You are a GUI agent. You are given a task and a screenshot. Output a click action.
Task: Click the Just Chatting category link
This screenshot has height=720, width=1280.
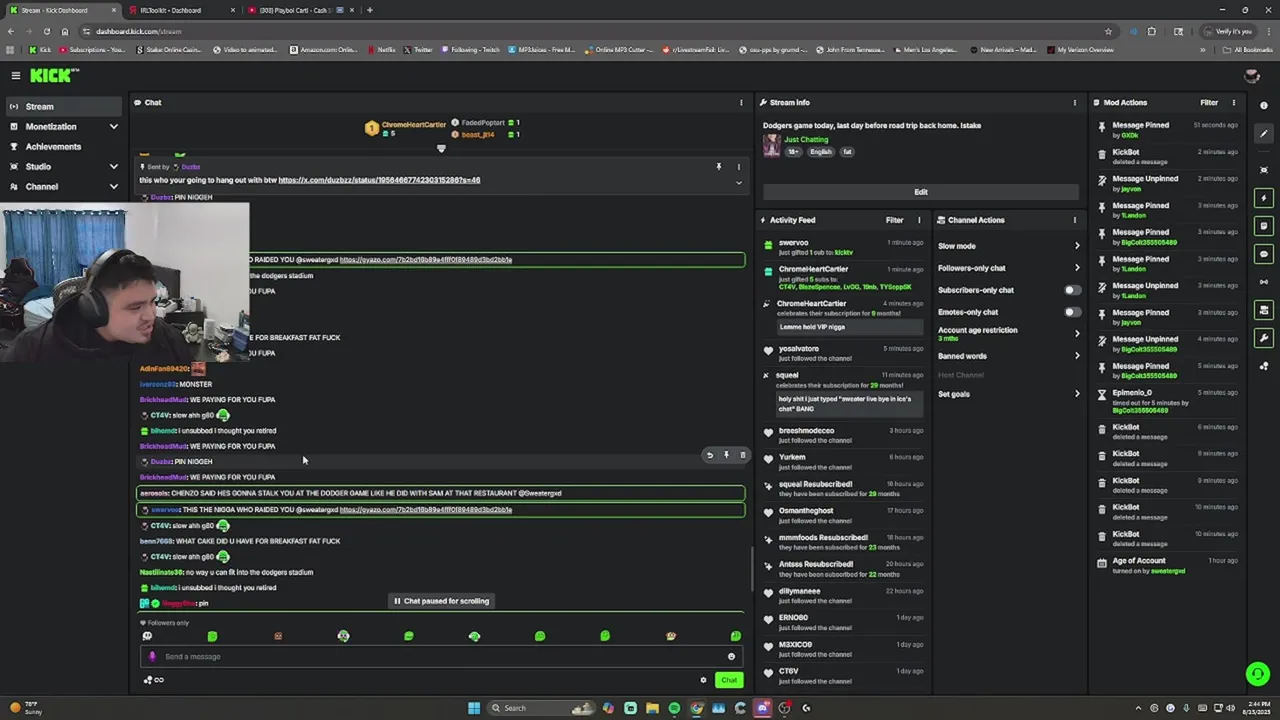pos(806,140)
